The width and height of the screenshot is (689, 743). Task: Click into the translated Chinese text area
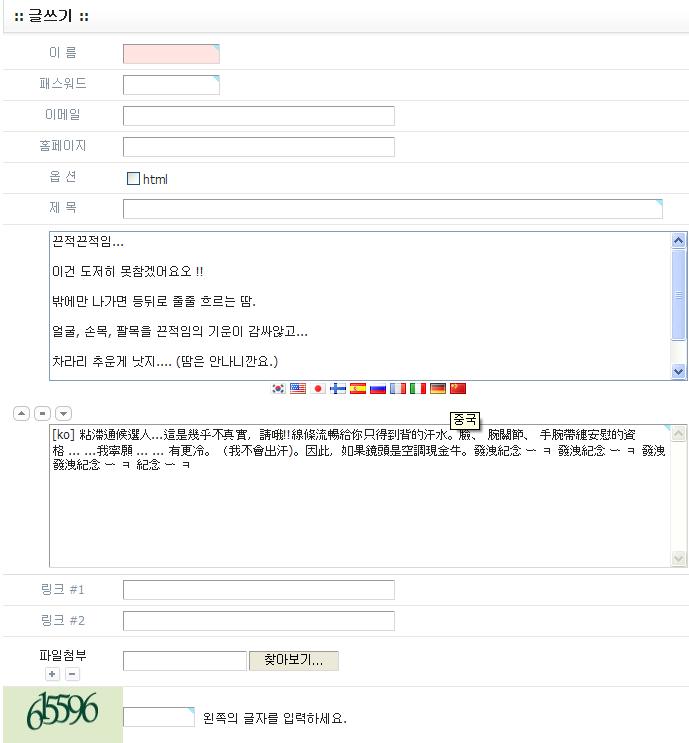360,496
